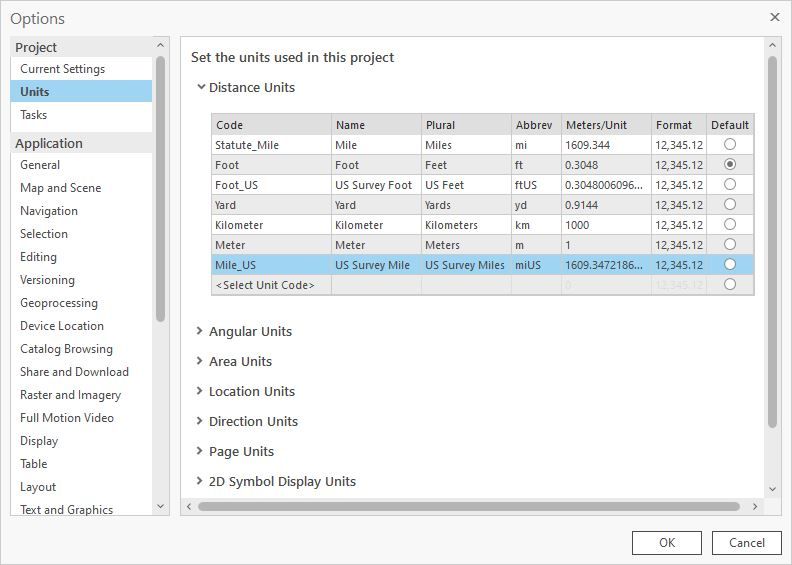Click the horizontal scrollbar thumb

pyautogui.click(x=469, y=506)
